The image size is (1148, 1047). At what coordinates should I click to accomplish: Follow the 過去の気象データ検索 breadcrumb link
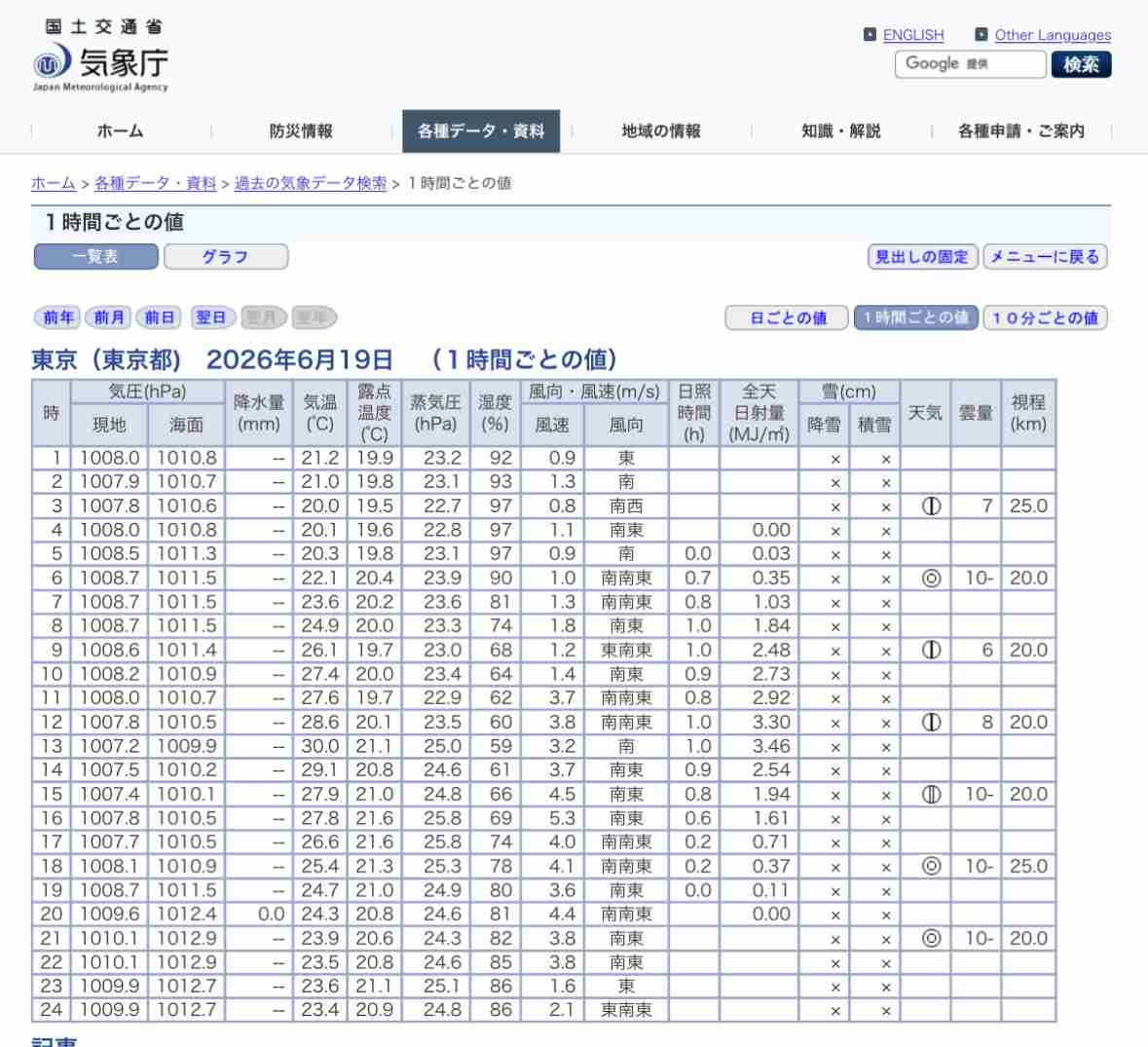tap(311, 183)
